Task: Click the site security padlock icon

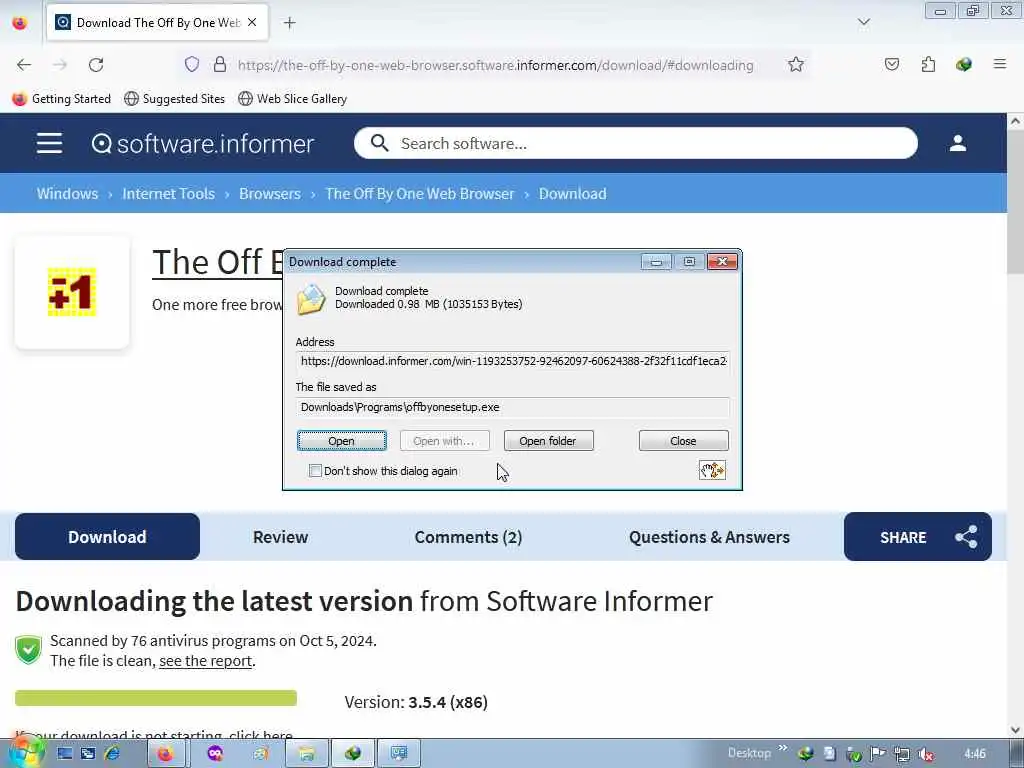Action: point(220,64)
